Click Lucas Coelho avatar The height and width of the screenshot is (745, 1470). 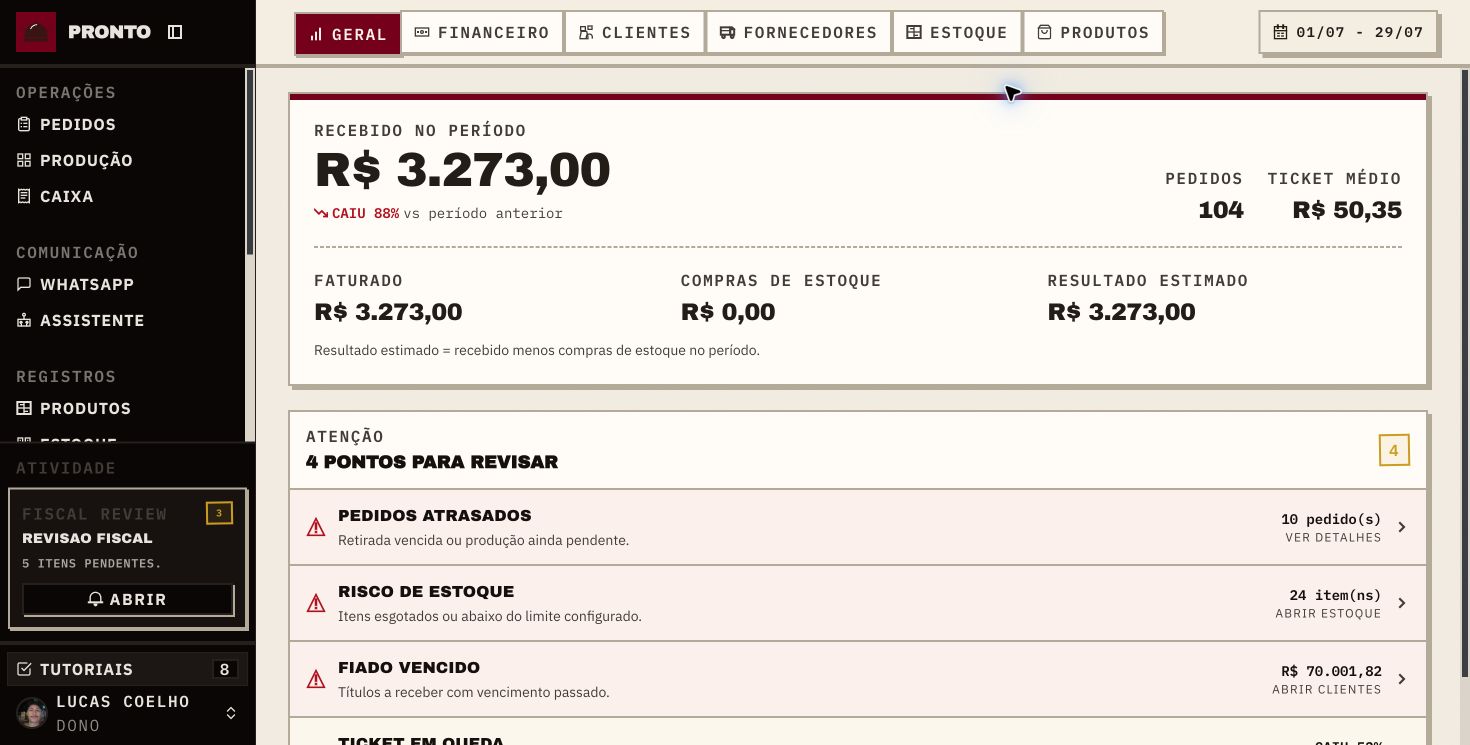point(32,713)
